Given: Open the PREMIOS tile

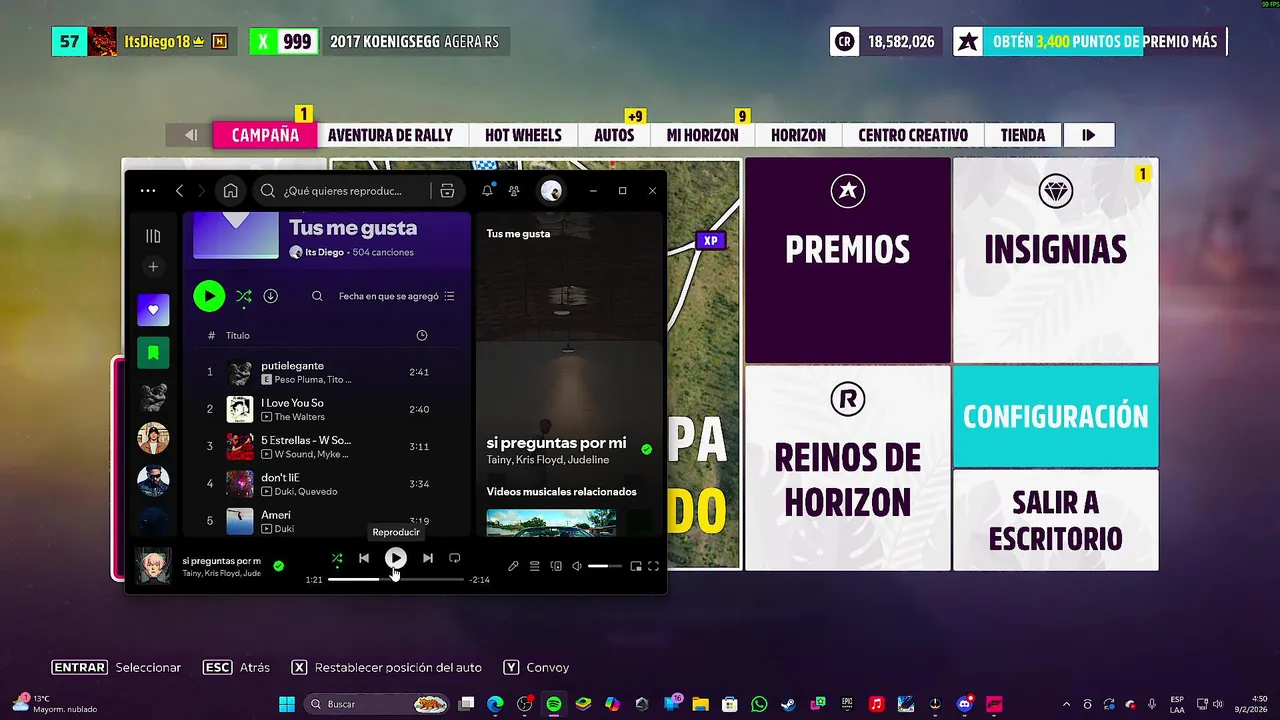Looking at the screenshot, I should click(847, 260).
